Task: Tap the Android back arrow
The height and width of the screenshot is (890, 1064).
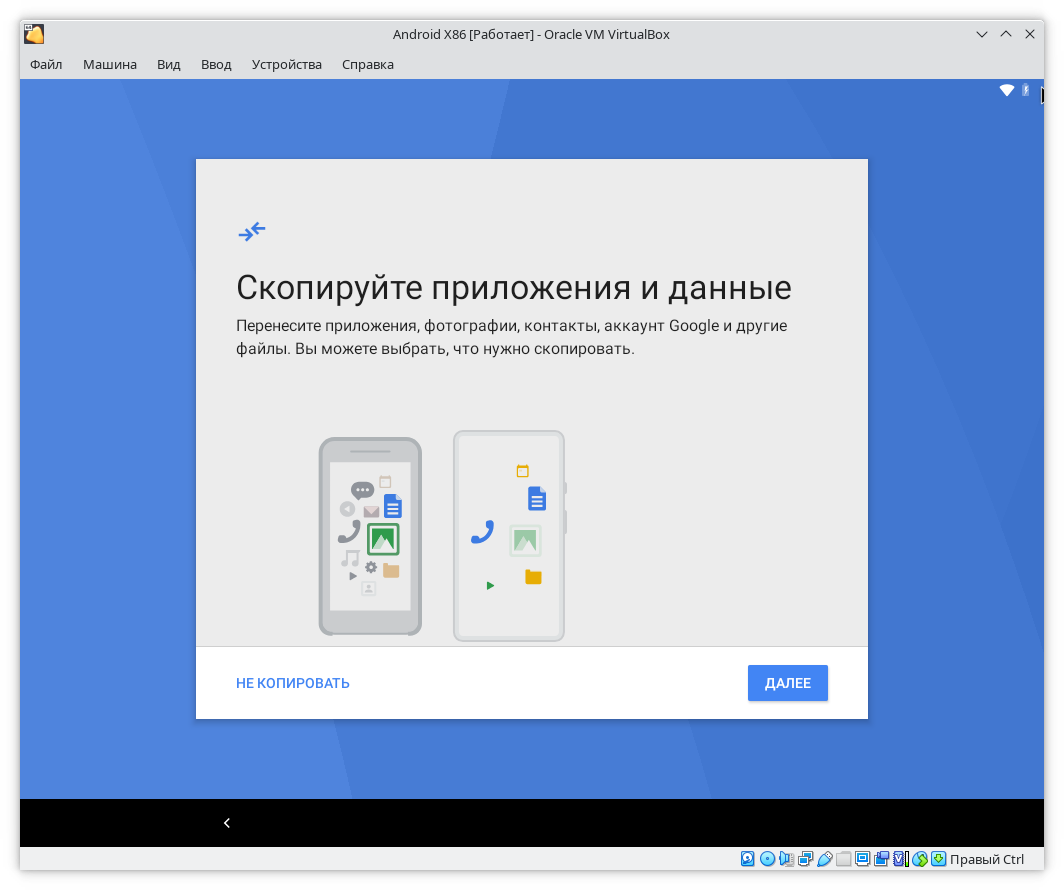Action: tap(227, 823)
